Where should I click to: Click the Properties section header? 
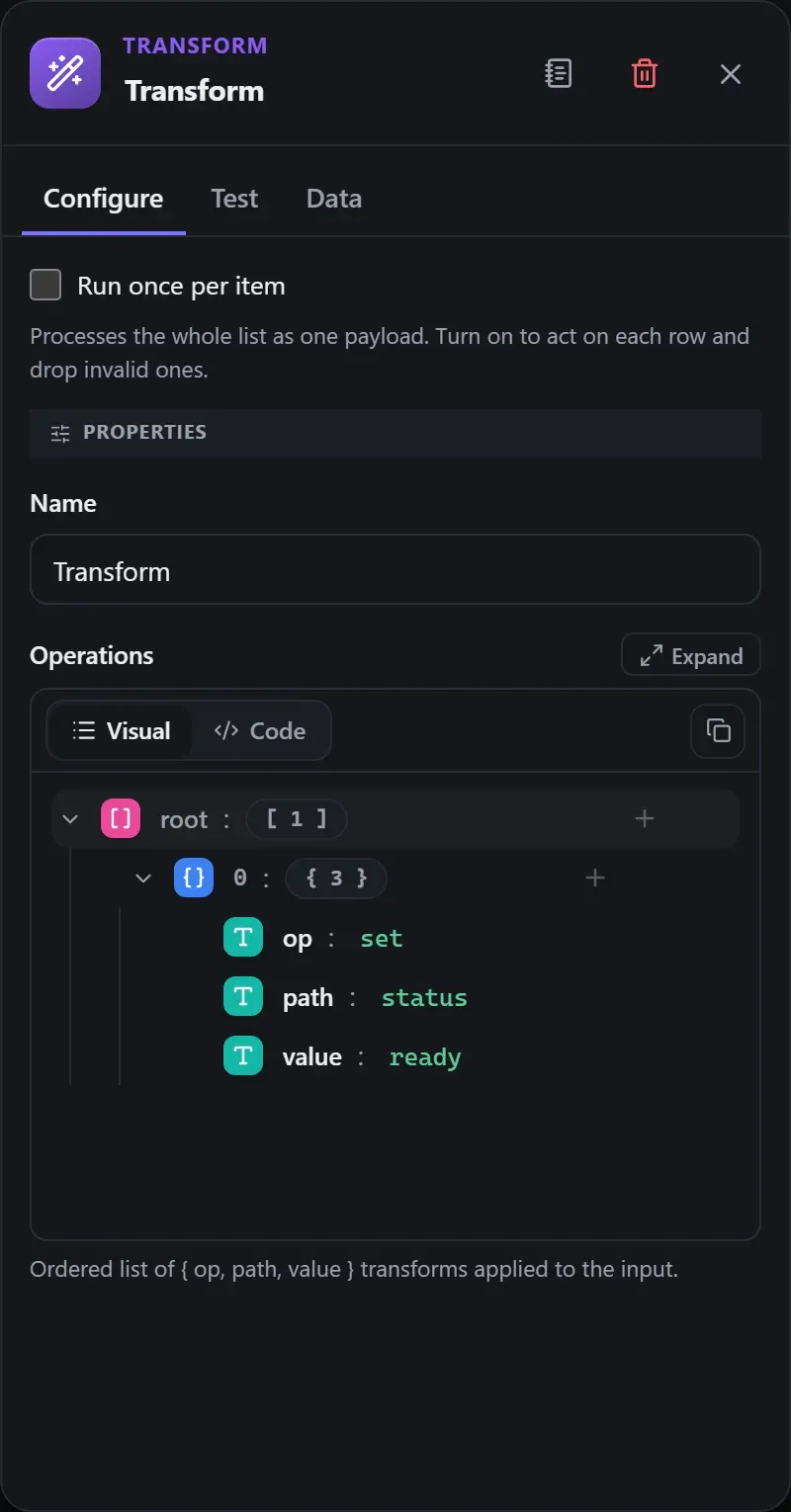pyautogui.click(x=395, y=433)
